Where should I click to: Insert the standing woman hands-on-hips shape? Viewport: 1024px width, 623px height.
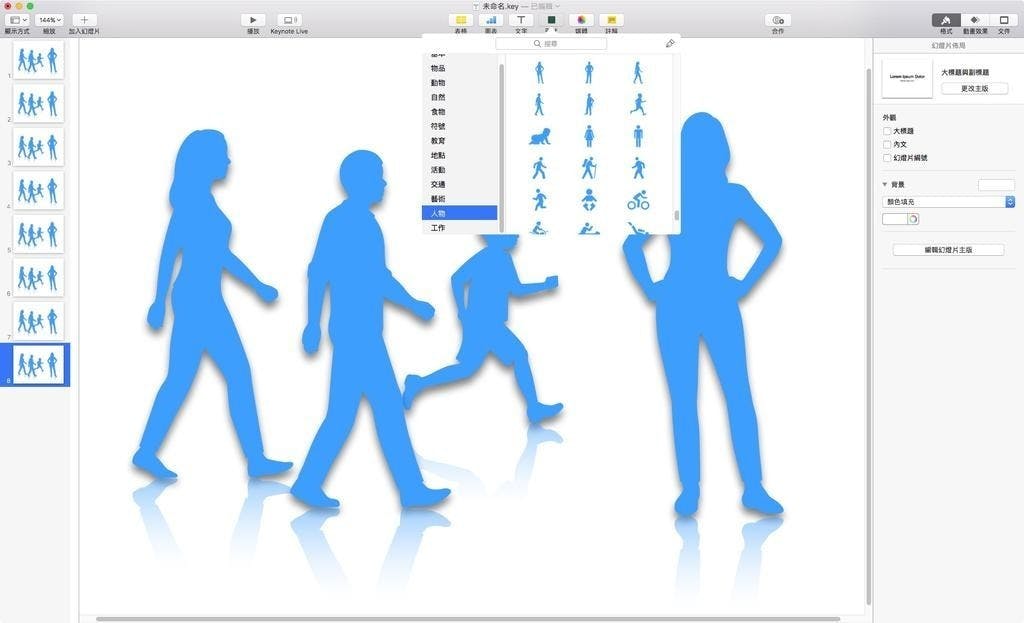coord(539,72)
